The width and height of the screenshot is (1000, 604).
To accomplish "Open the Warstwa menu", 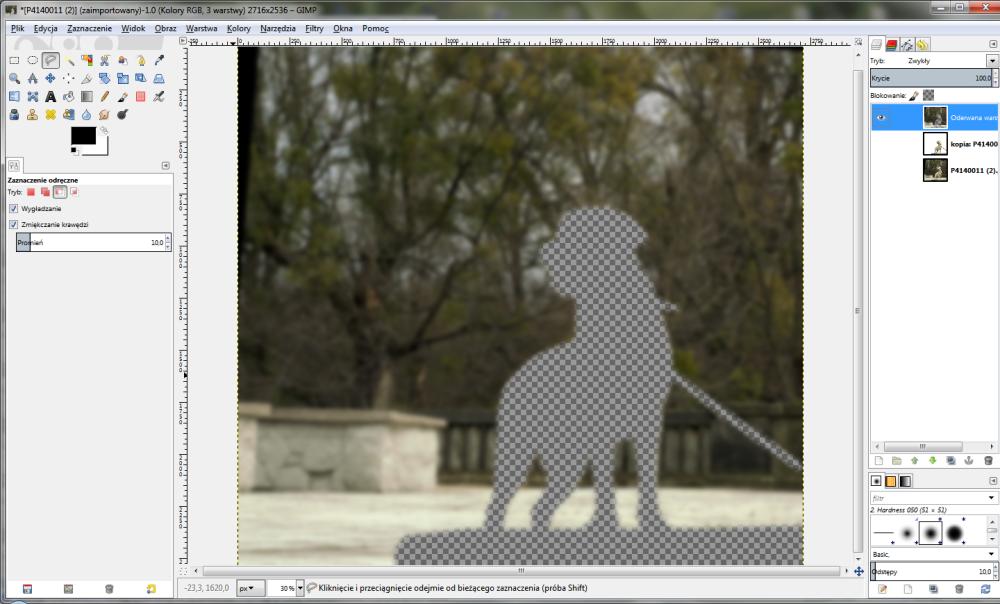I will click(202, 28).
